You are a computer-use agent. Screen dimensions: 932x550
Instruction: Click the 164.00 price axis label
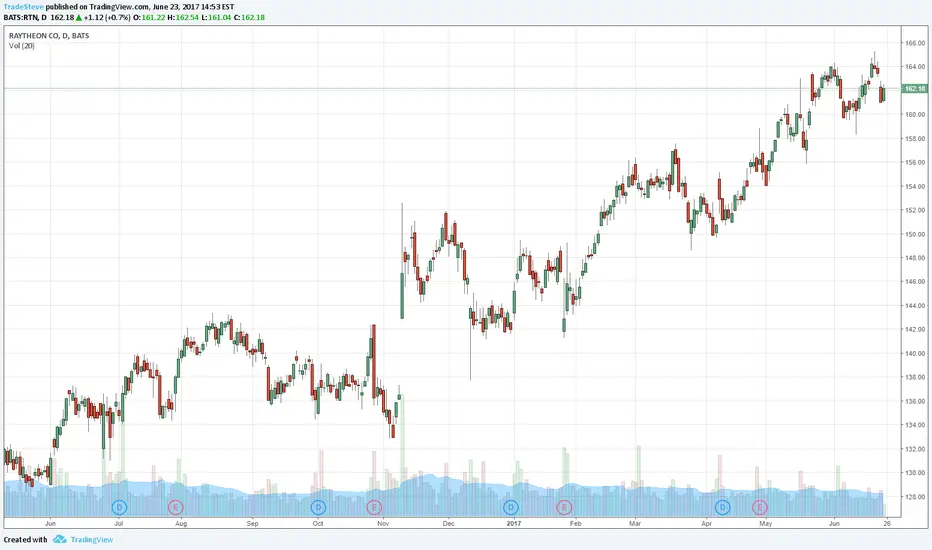[x=915, y=67]
